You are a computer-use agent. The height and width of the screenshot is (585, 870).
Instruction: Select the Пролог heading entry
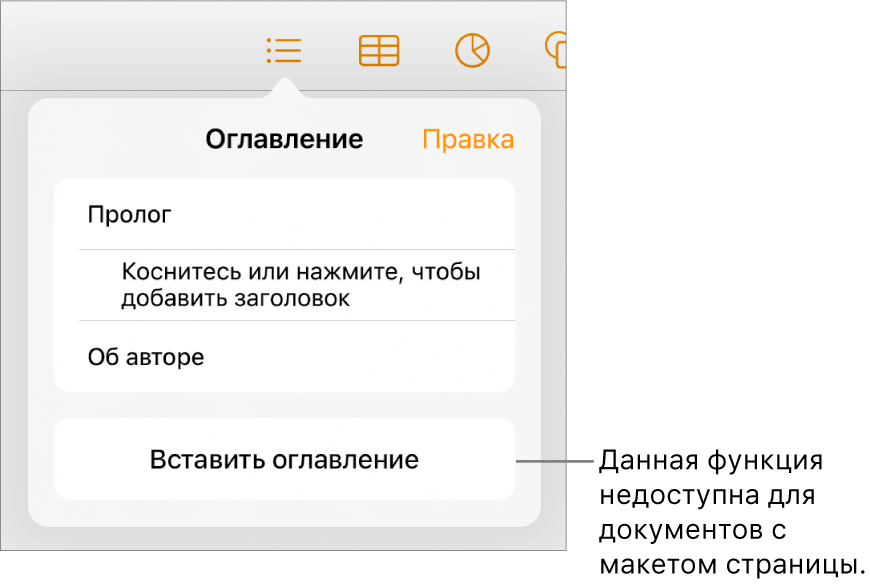pyautogui.click(x=285, y=214)
